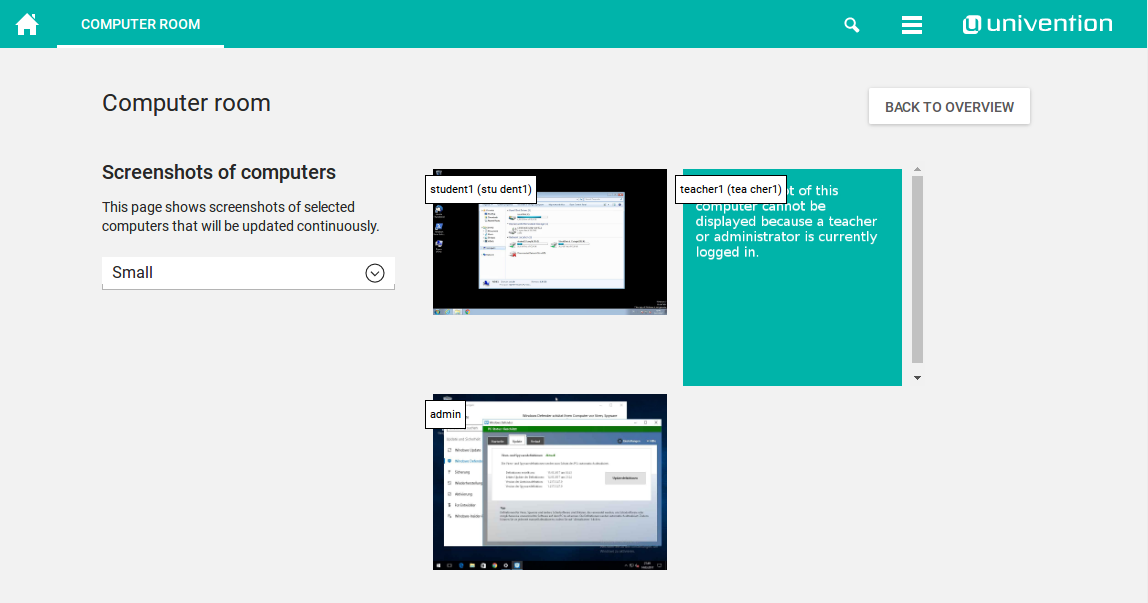Click the student1 (student1) name label
This screenshot has width=1148, height=603.
[481, 189]
